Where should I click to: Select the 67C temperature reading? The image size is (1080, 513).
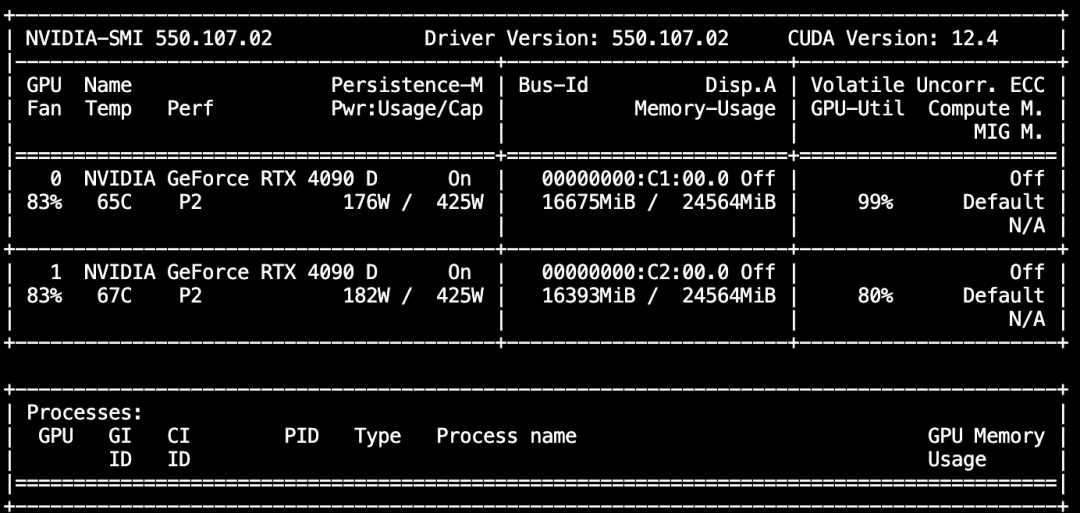pyautogui.click(x=114, y=295)
